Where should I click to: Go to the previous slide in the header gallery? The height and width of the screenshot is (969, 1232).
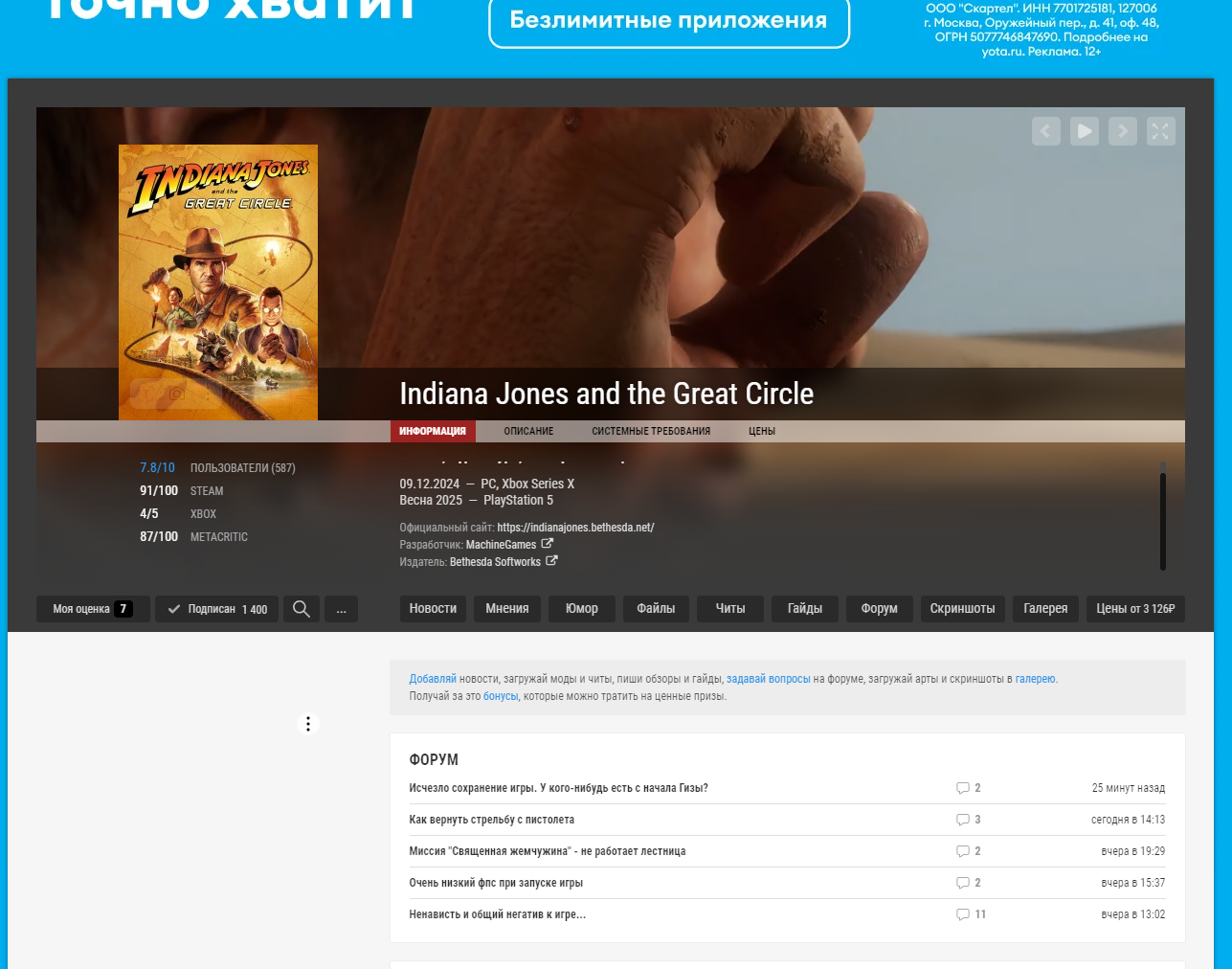point(1045,131)
